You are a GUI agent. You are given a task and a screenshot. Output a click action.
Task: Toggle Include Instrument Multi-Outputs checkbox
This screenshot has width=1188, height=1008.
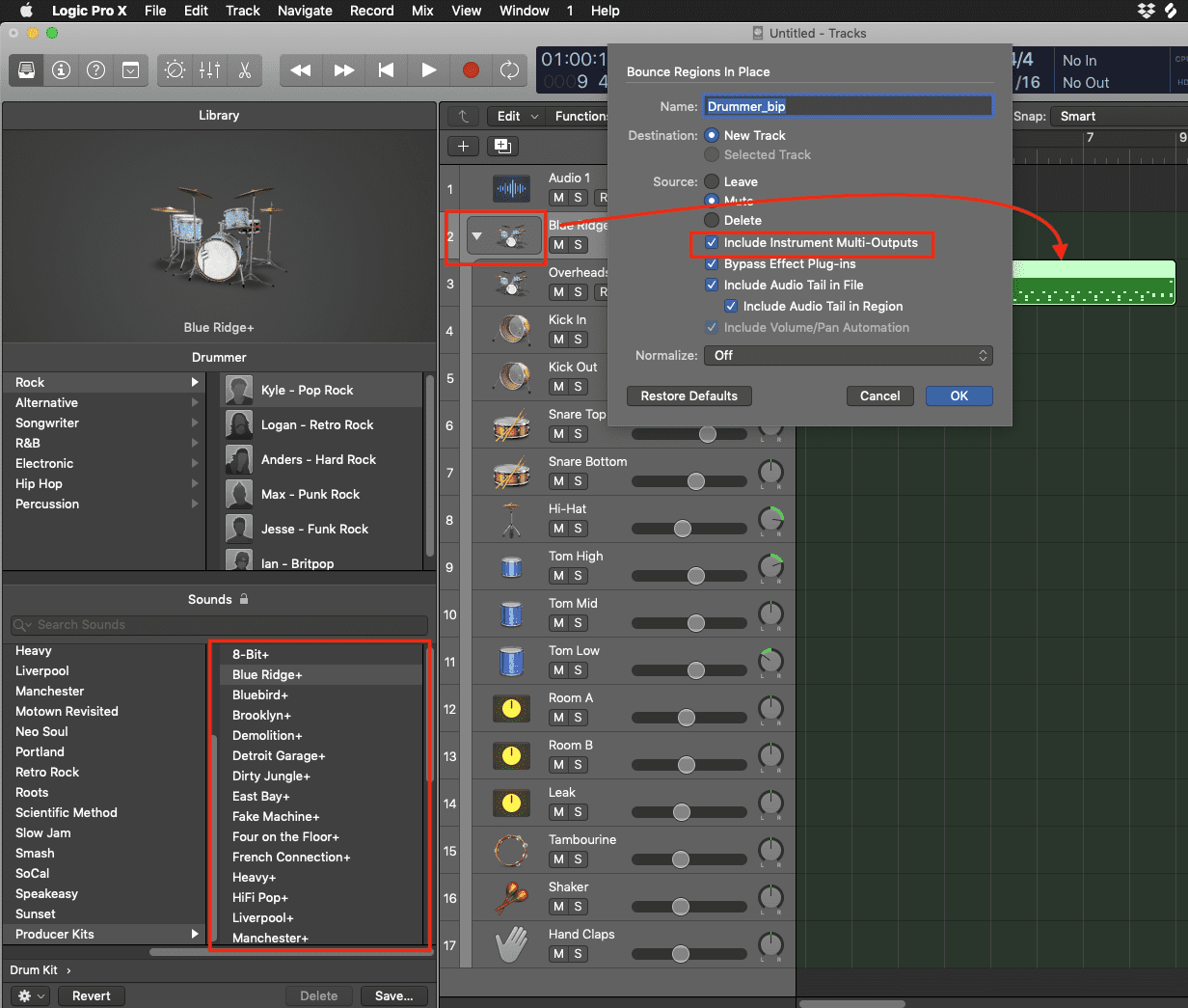click(x=712, y=243)
